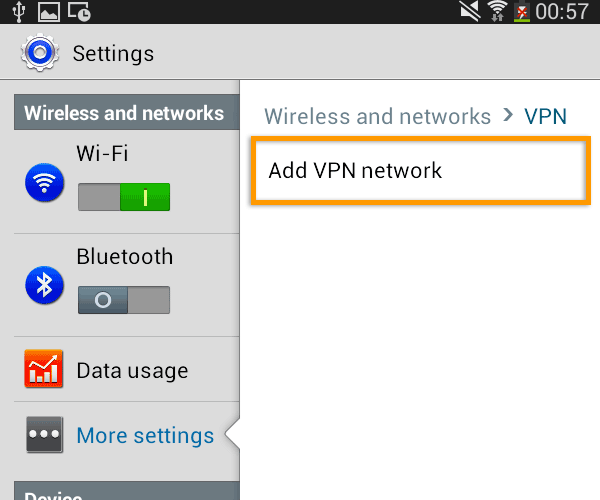600x500 pixels.
Task: Tap the More settings dots icon
Action: point(44,436)
